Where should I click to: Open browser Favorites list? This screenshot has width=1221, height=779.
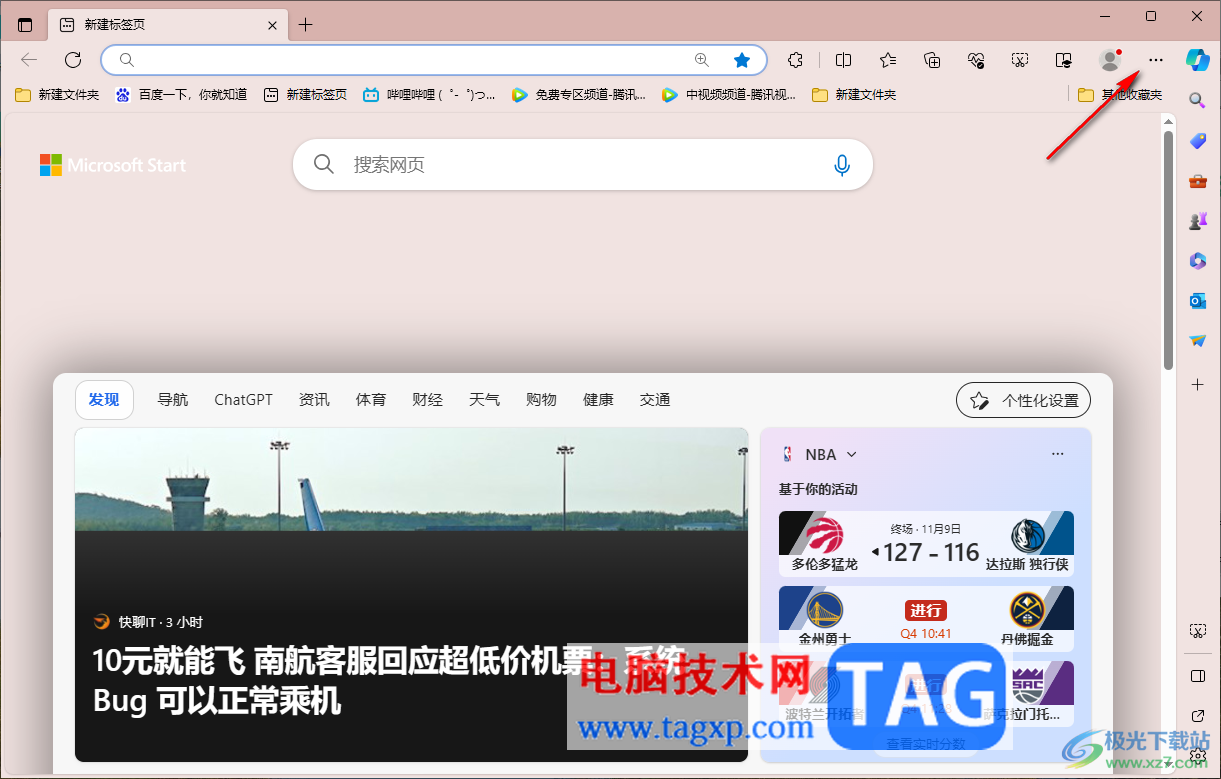pos(887,60)
